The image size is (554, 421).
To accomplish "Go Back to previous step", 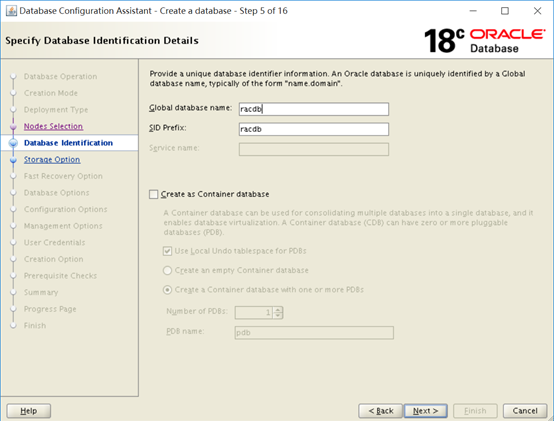I will pyautogui.click(x=381, y=411).
